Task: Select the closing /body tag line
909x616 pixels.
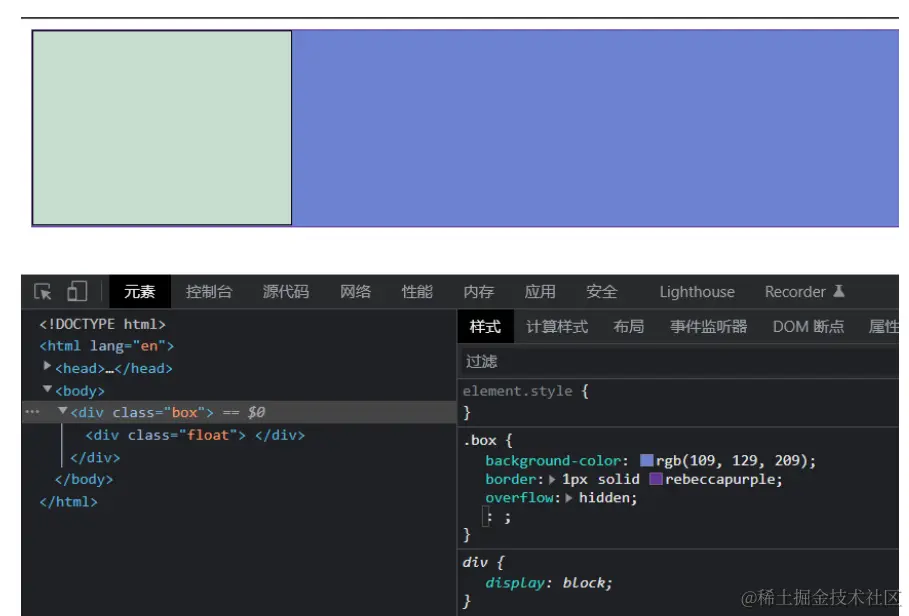Action: pyautogui.click(x=83, y=479)
